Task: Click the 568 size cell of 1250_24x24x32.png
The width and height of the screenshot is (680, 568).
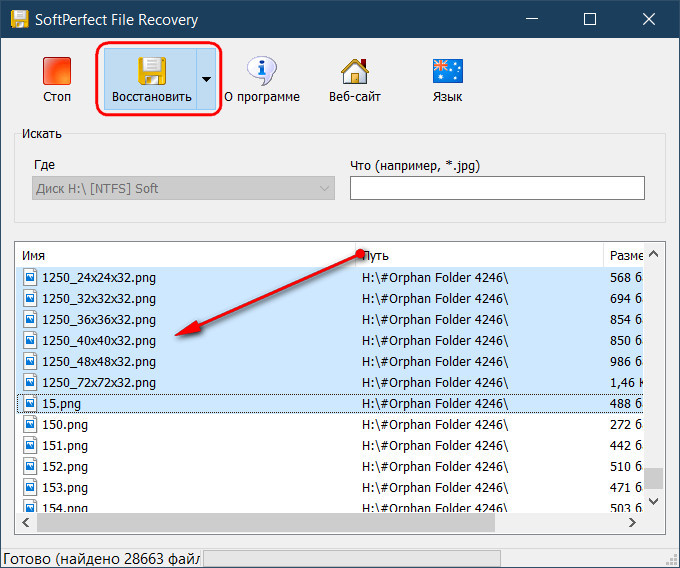Action: (626, 277)
